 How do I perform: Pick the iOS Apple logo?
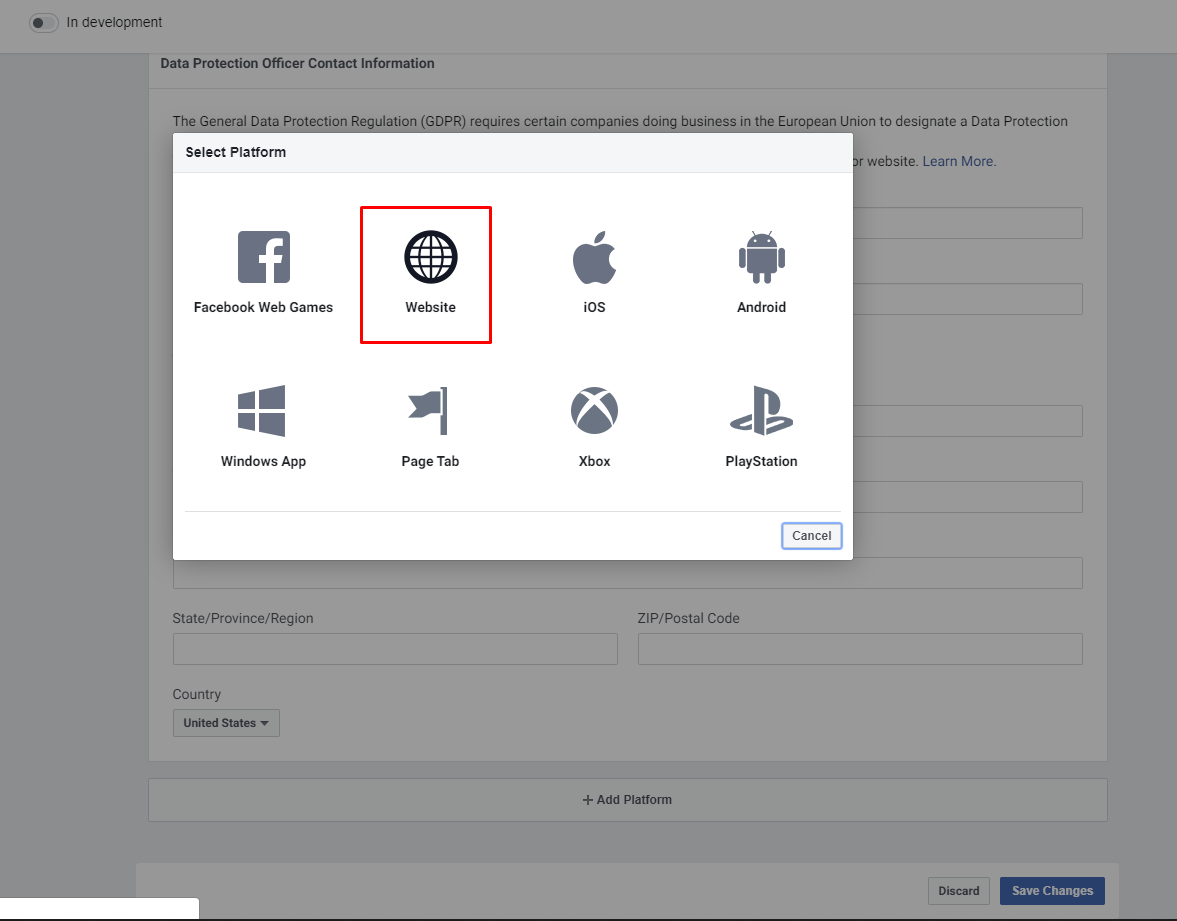click(x=595, y=257)
